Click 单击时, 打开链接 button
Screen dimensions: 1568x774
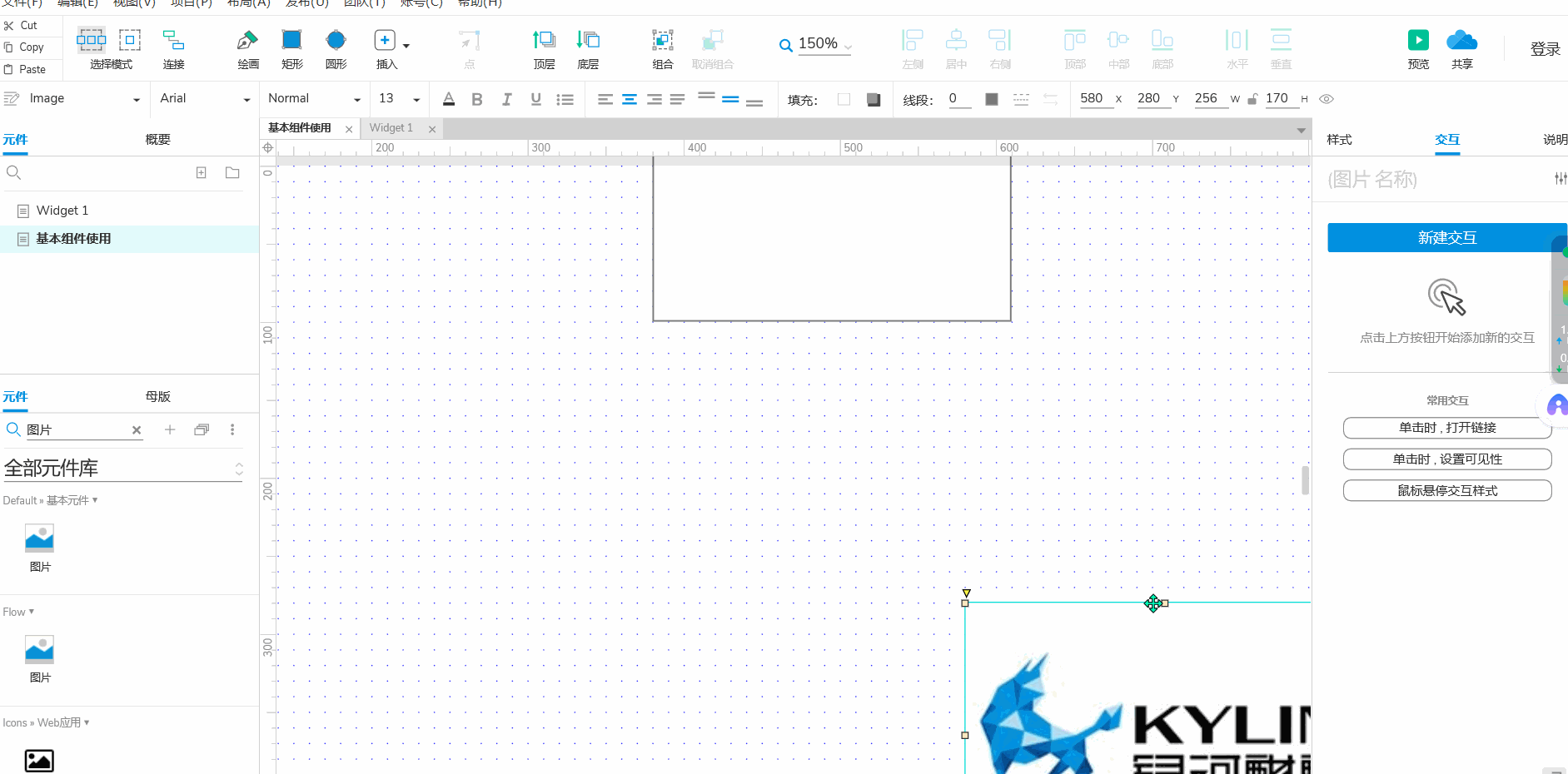(x=1447, y=428)
